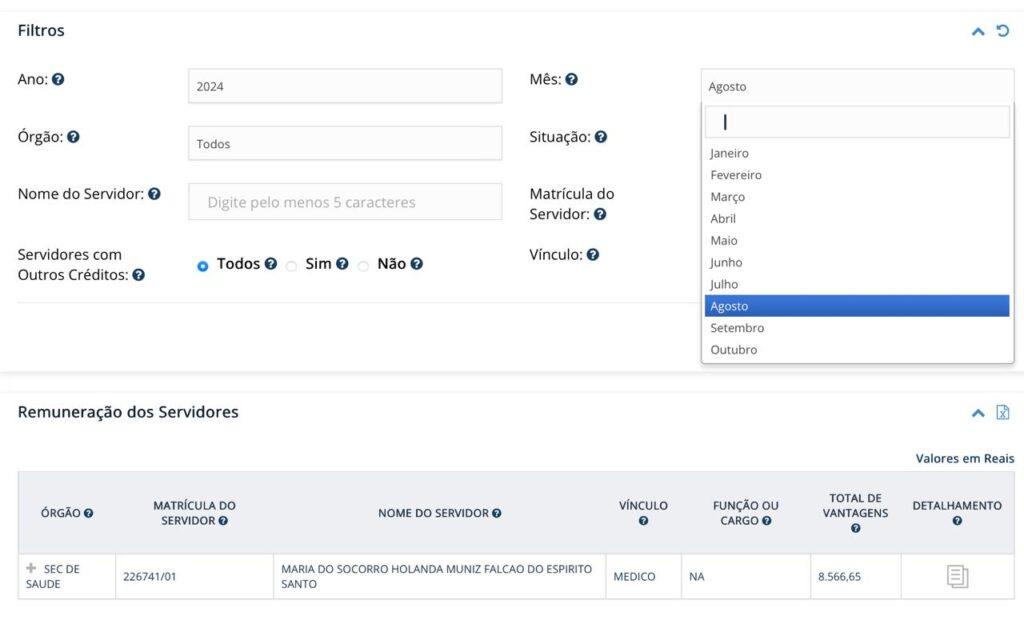Choose Janeiro from the month list
1024x620 pixels.
click(x=729, y=153)
